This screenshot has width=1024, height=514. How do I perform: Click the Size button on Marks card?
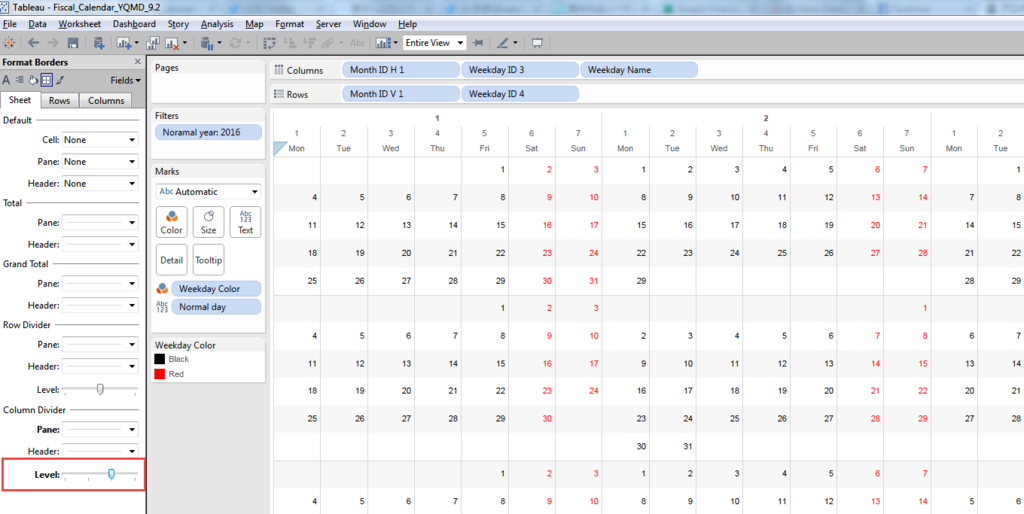click(208, 222)
